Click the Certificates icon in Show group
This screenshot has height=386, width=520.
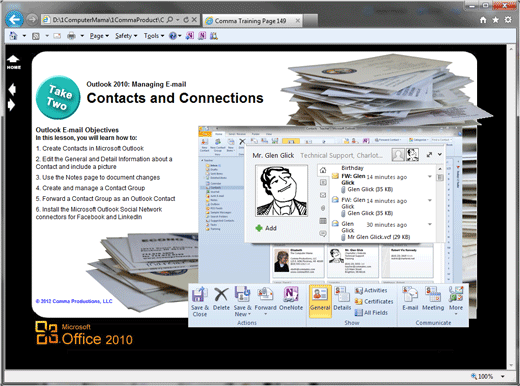point(374,301)
